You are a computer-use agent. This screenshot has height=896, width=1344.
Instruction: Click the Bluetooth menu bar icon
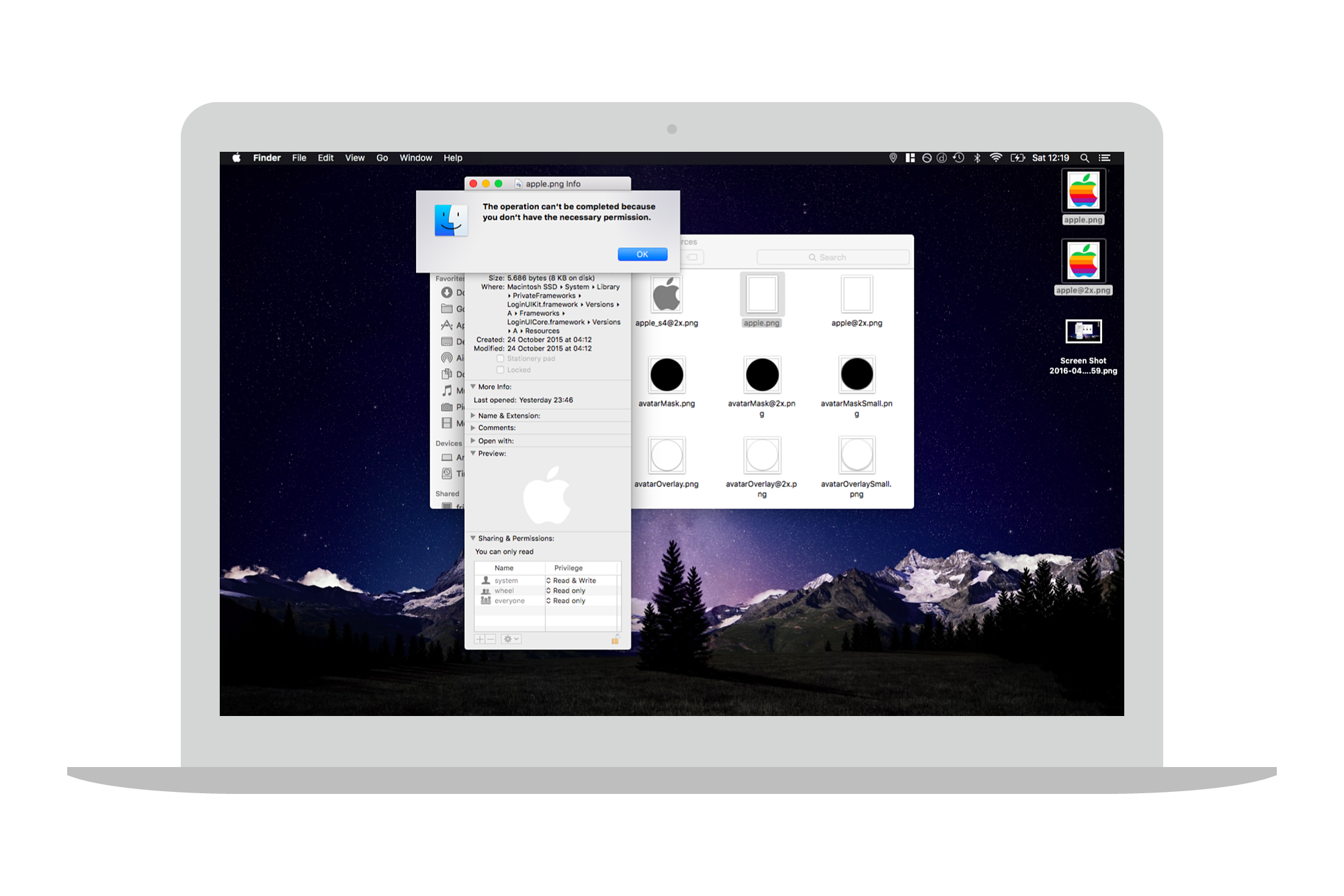tap(977, 158)
